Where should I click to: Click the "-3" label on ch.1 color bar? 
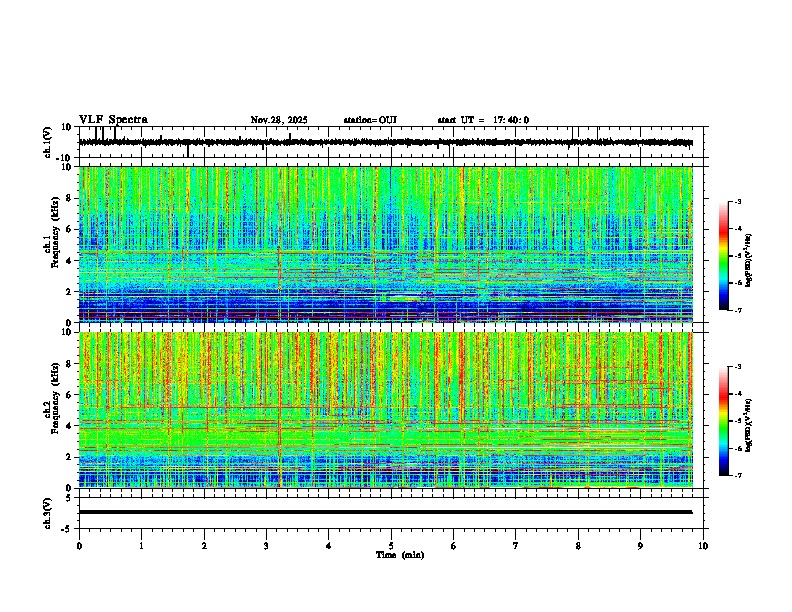(738, 201)
